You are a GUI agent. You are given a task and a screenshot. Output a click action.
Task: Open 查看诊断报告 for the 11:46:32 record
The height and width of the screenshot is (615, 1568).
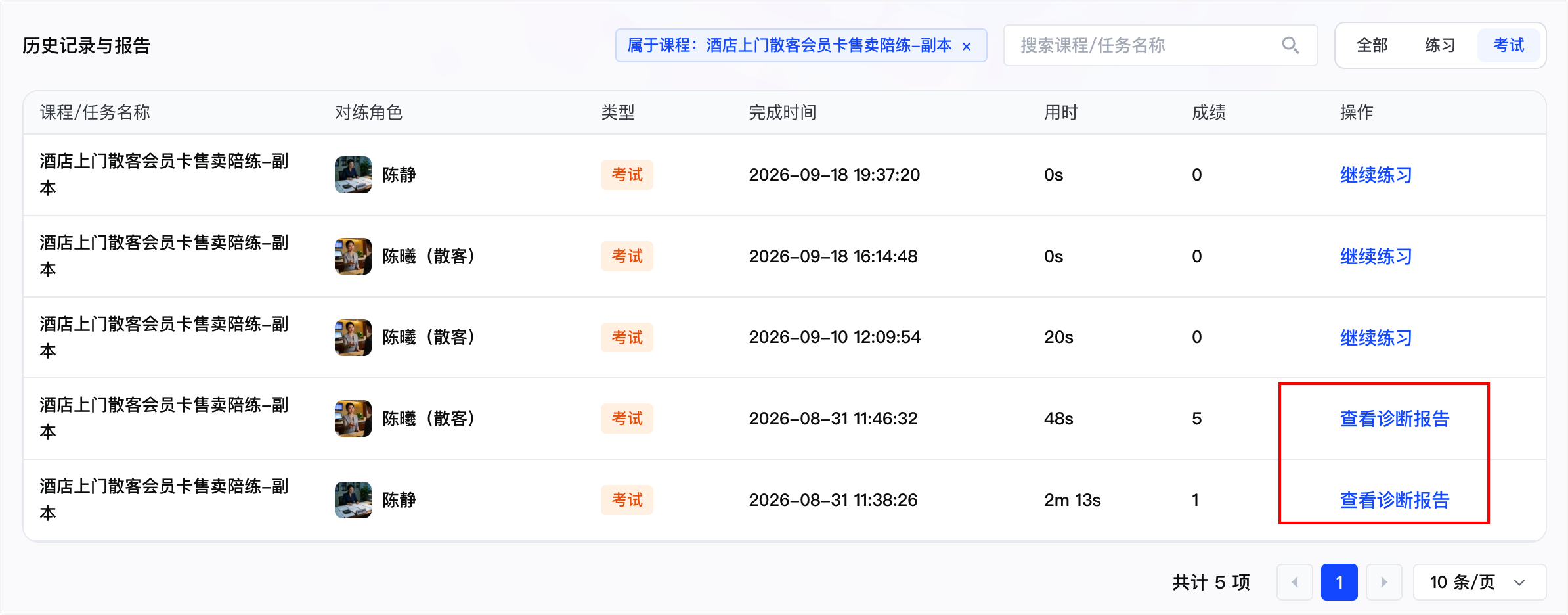coord(1394,419)
